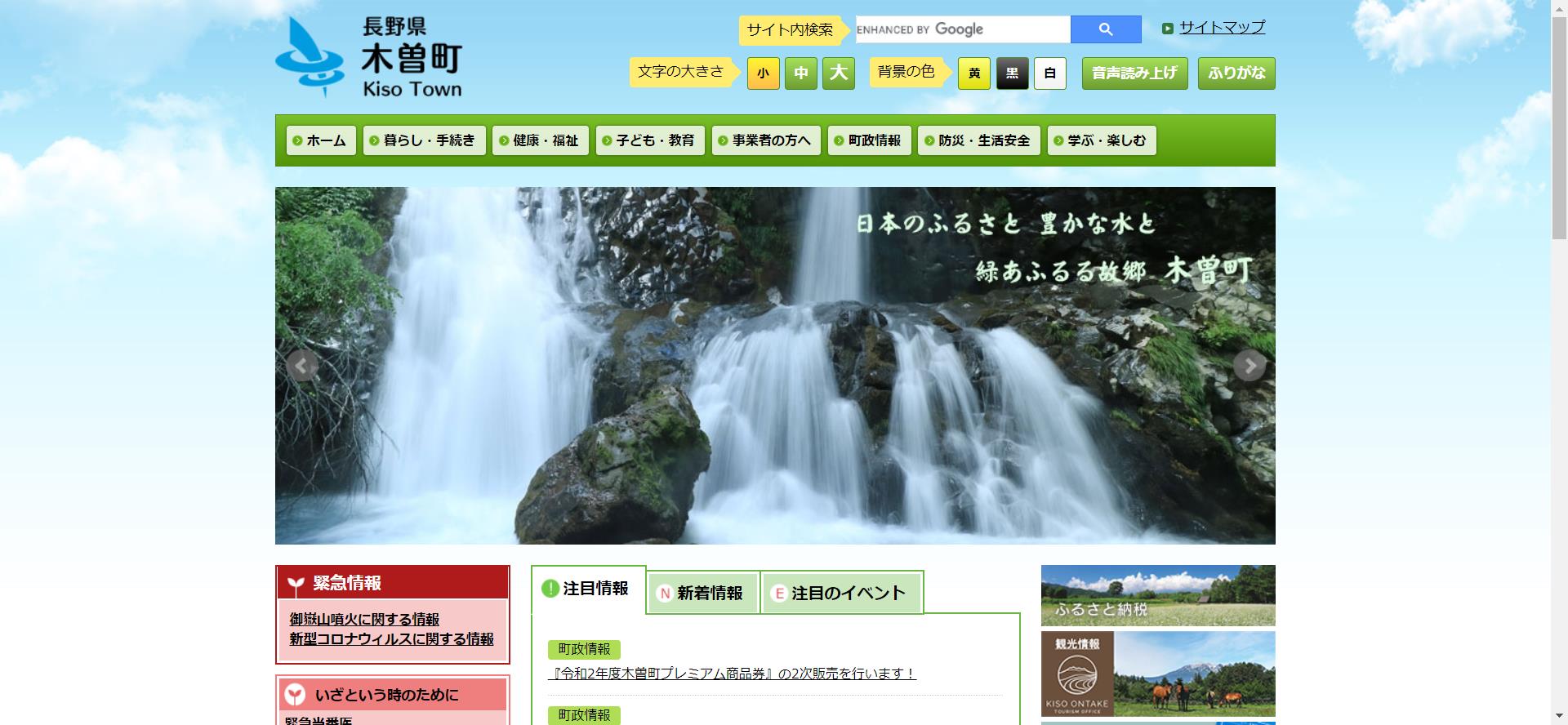Choose yellow (黄) background color
This screenshot has height=725, width=1568.
[x=973, y=73]
